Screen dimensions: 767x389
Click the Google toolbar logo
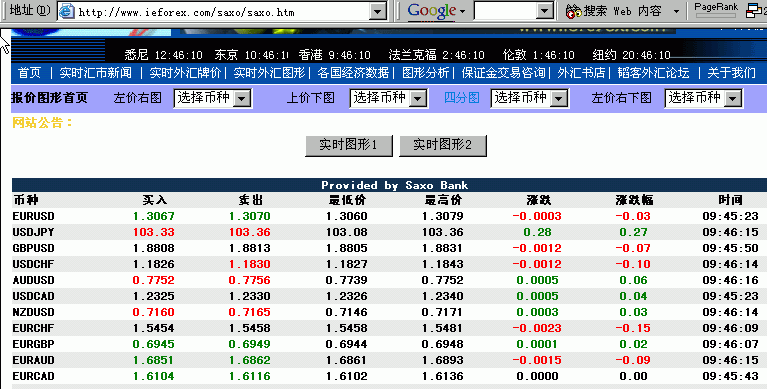(x=432, y=11)
